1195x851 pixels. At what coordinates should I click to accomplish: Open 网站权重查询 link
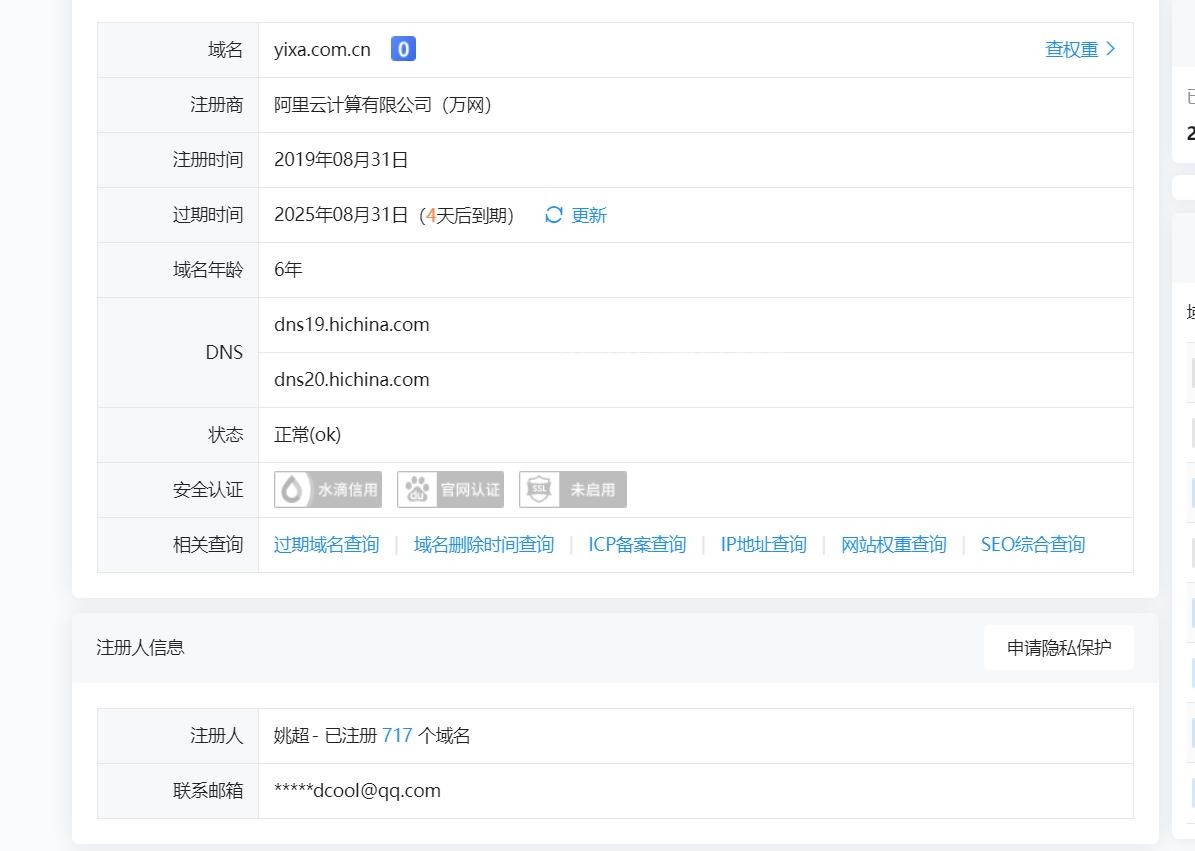[x=893, y=545]
